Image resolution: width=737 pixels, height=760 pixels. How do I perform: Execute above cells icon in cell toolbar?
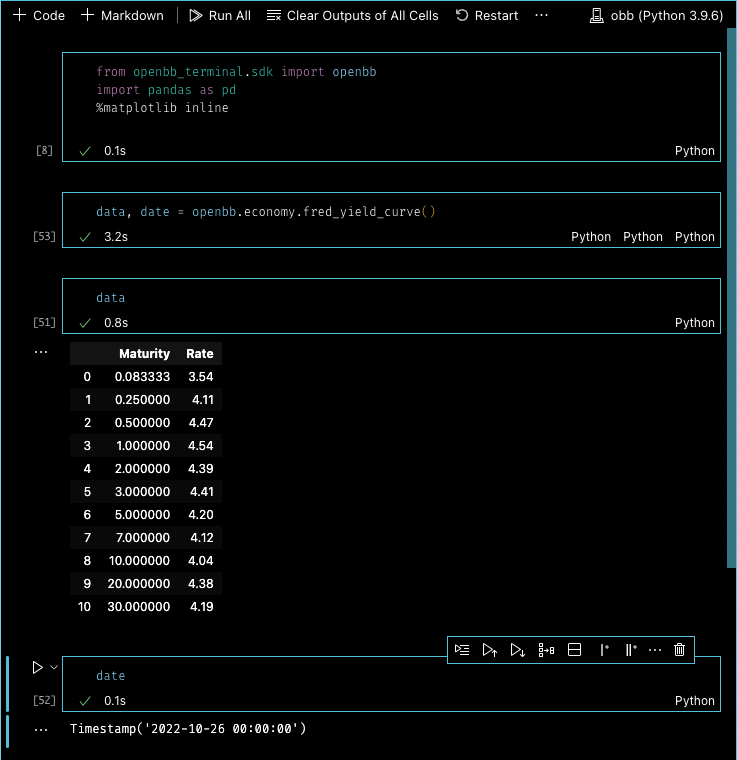(490, 649)
